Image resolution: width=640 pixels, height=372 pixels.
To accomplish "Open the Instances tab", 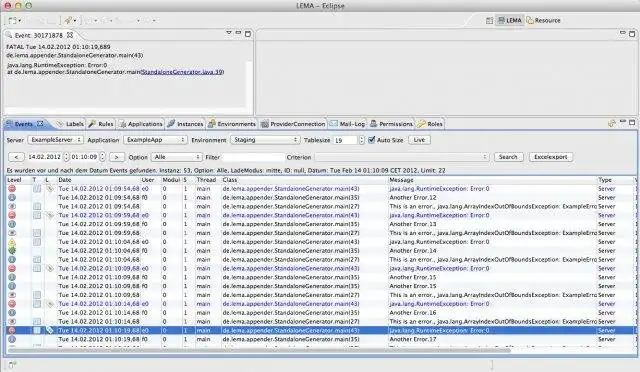I will tap(185, 124).
